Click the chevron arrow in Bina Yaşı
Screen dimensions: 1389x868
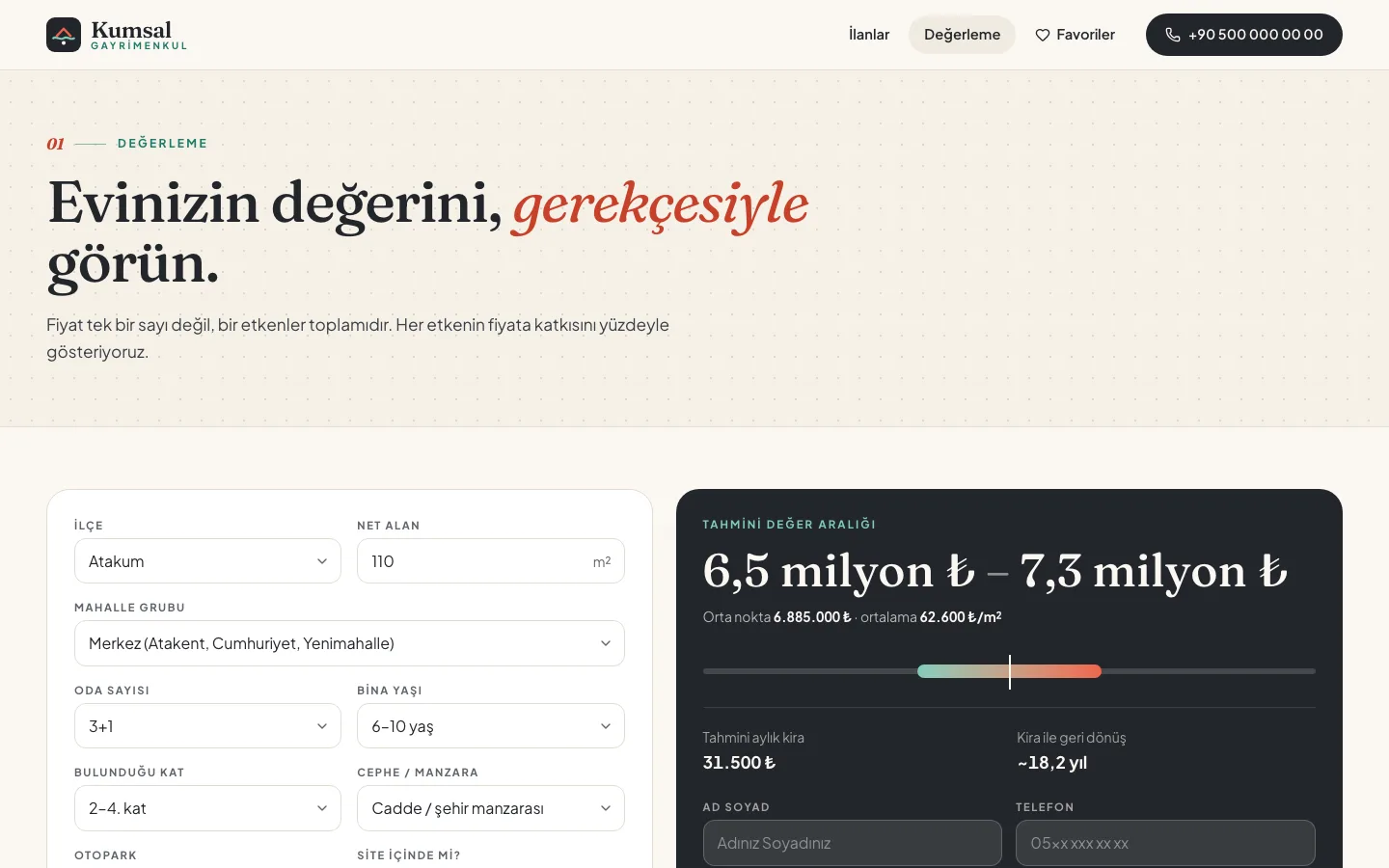click(606, 726)
